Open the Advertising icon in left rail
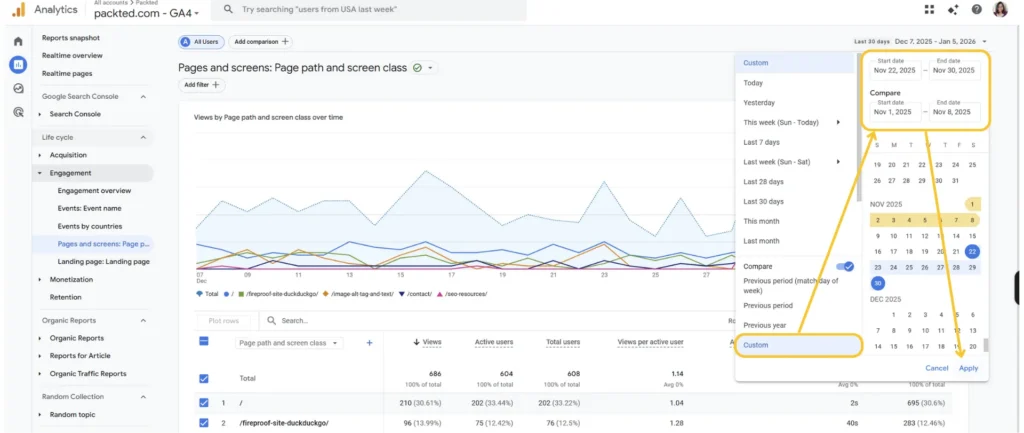 pos(18,112)
